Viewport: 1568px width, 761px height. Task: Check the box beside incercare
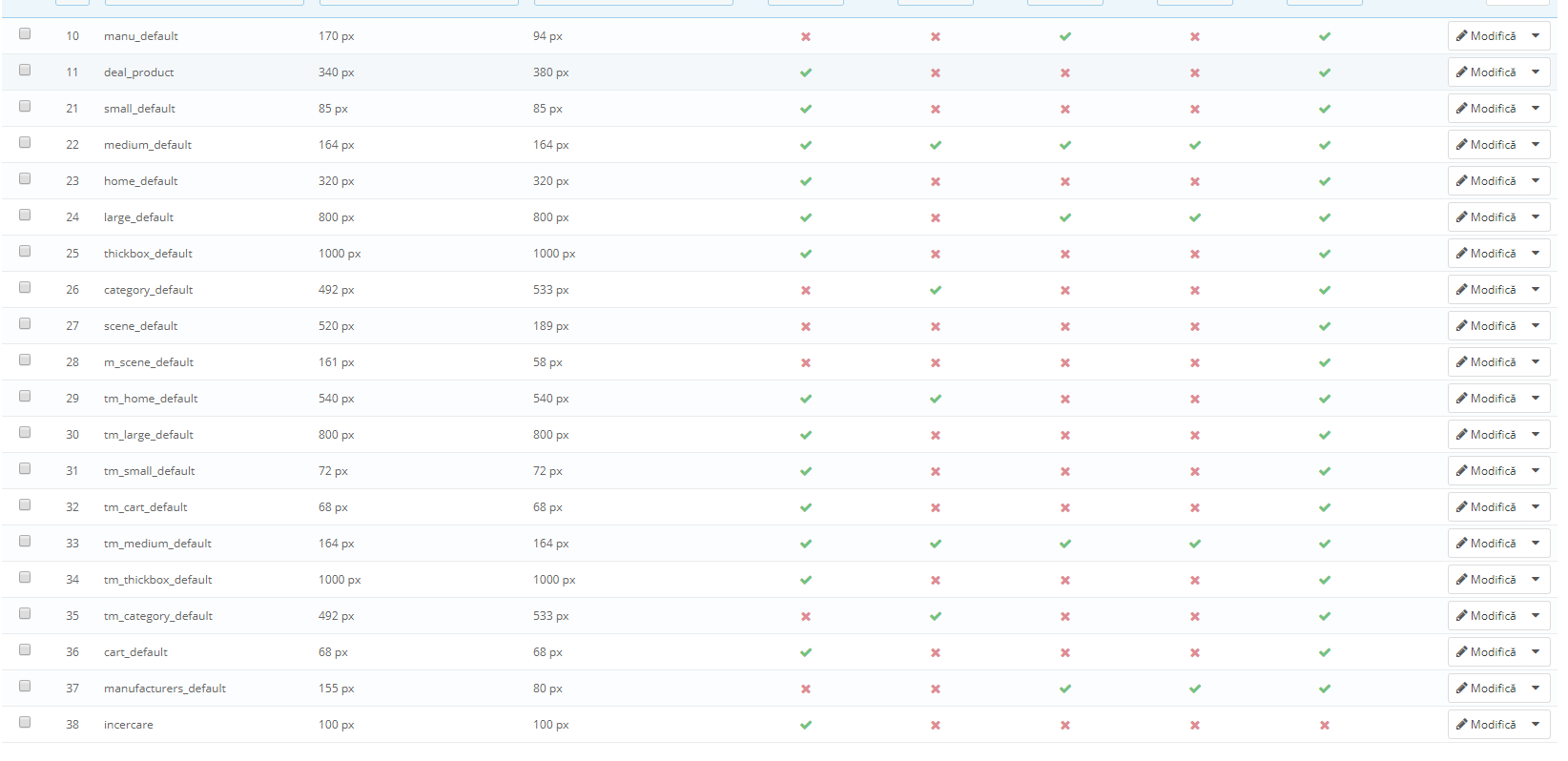click(x=25, y=722)
